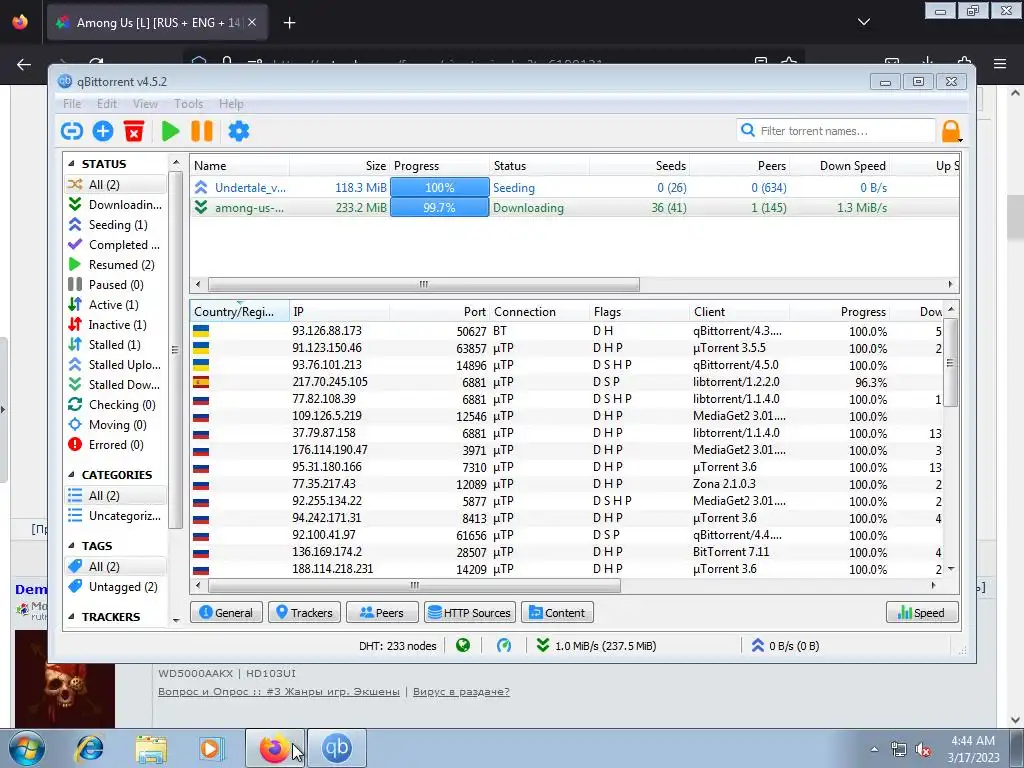Click the orange Pause torrent icon

pos(202,131)
